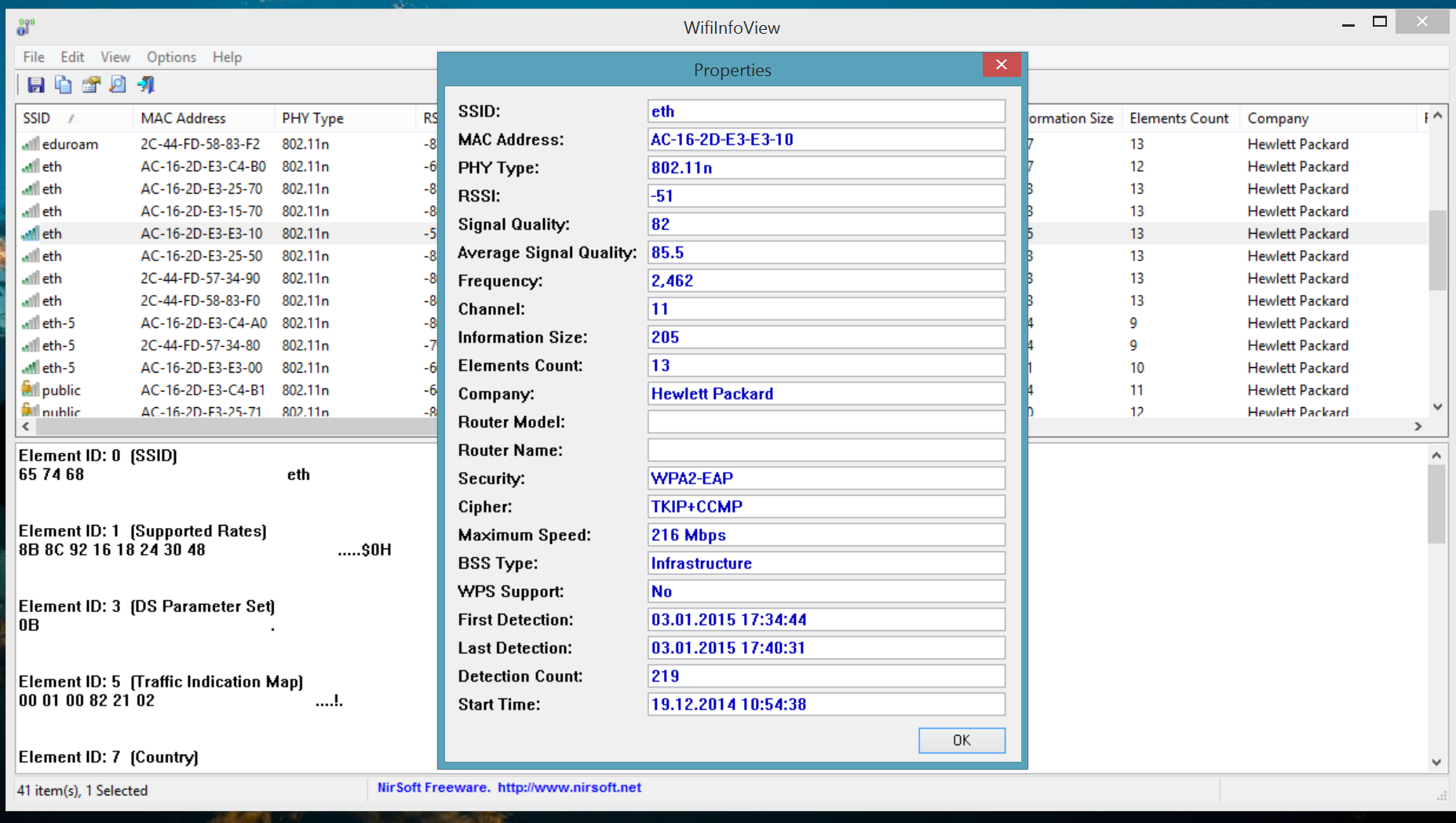The height and width of the screenshot is (823, 1456).
Task: Click signal icon of eth AC-16-2D-E3-C4-B0 row
Action: tap(31, 166)
